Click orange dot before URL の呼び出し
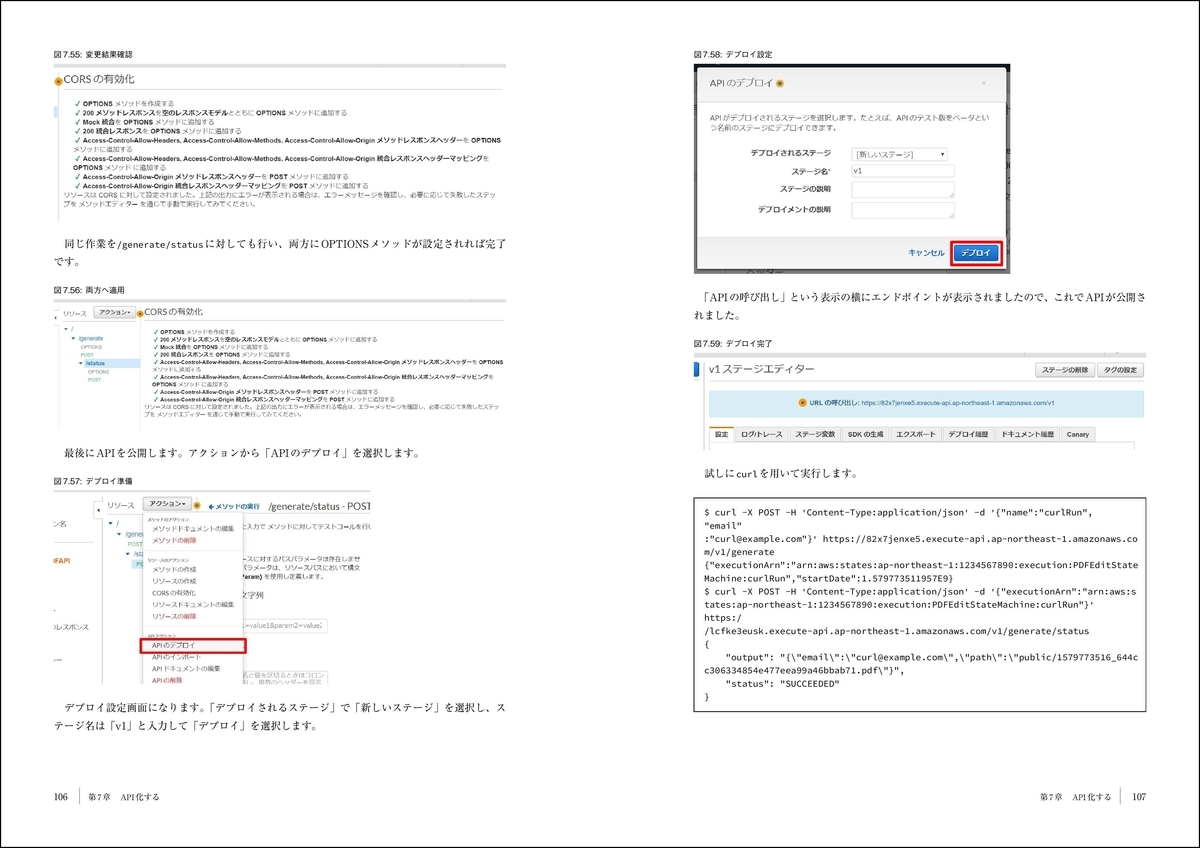 coord(802,403)
